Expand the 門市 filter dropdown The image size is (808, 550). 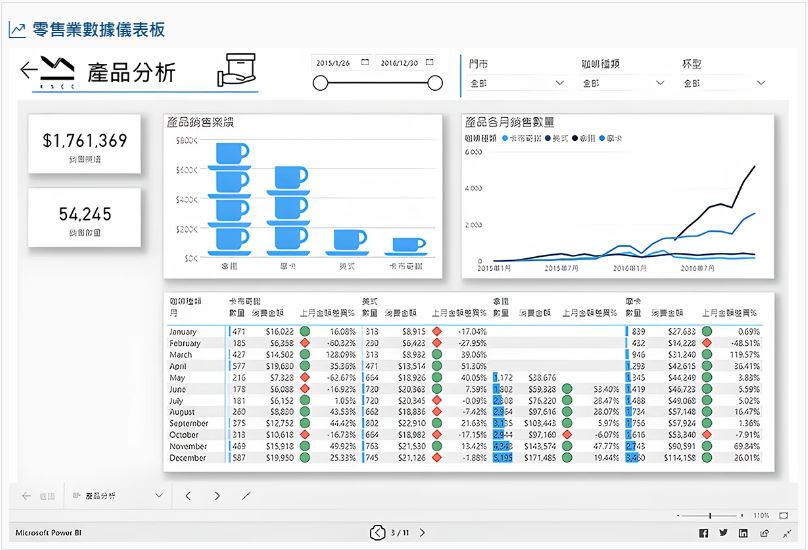point(559,83)
